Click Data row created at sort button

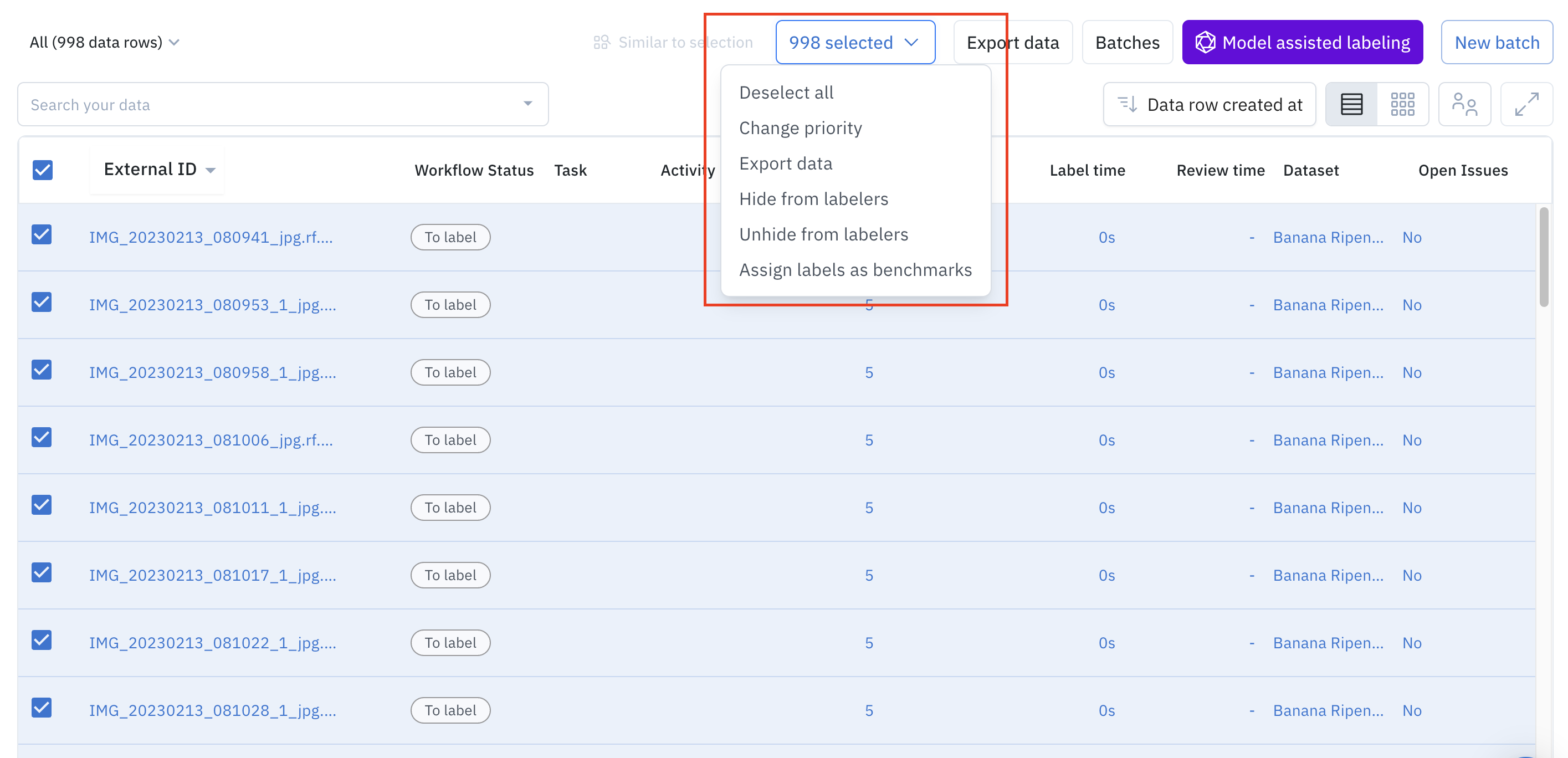tap(1210, 104)
